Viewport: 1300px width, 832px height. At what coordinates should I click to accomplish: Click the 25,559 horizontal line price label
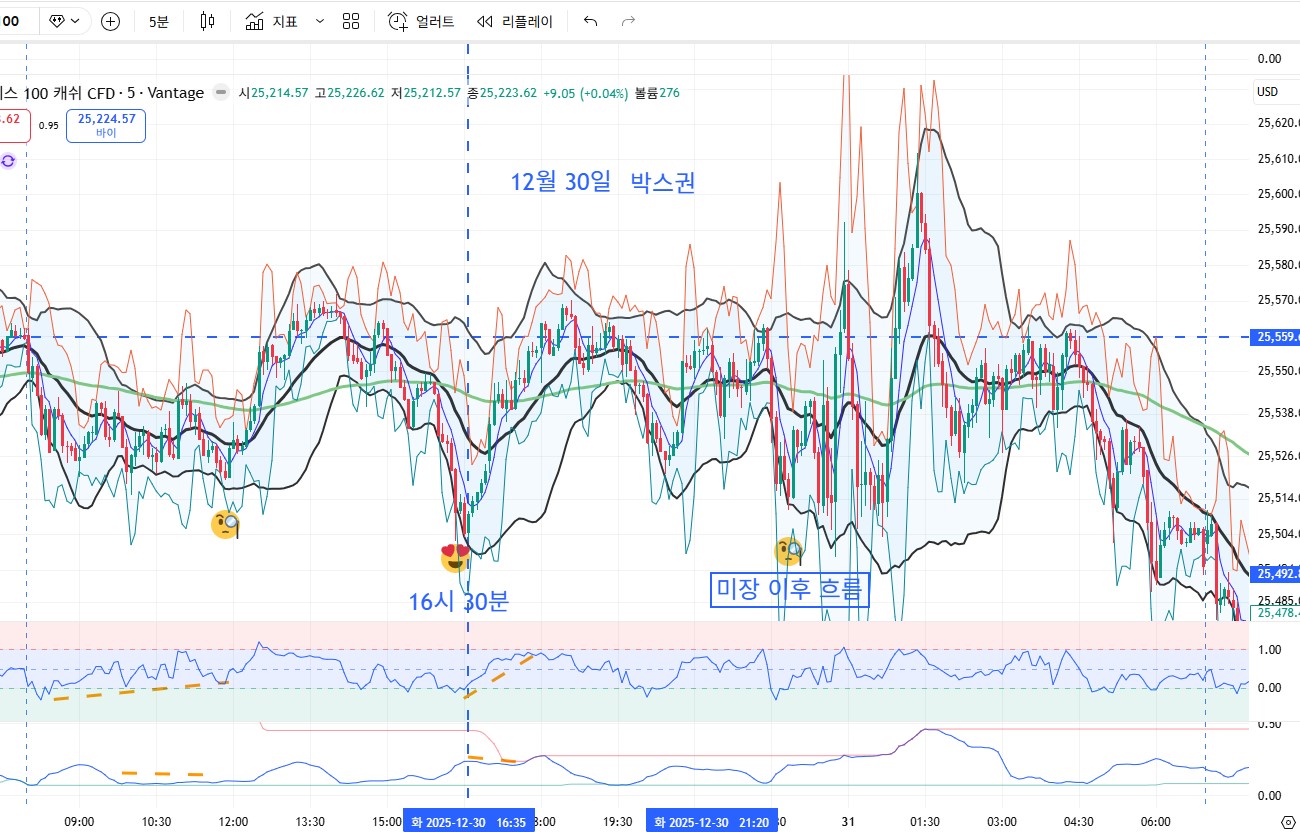1275,337
